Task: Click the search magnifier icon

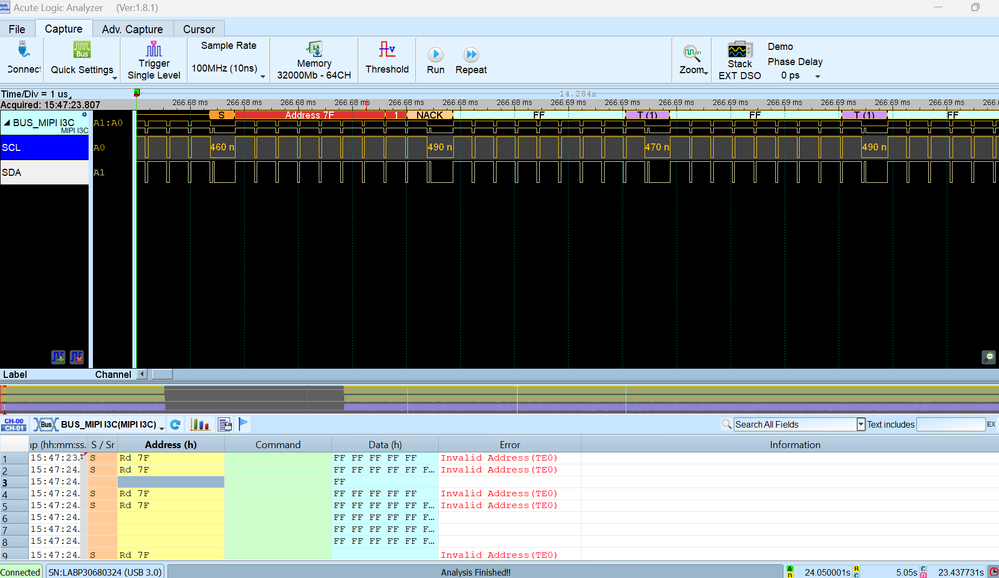Action: click(x=726, y=424)
